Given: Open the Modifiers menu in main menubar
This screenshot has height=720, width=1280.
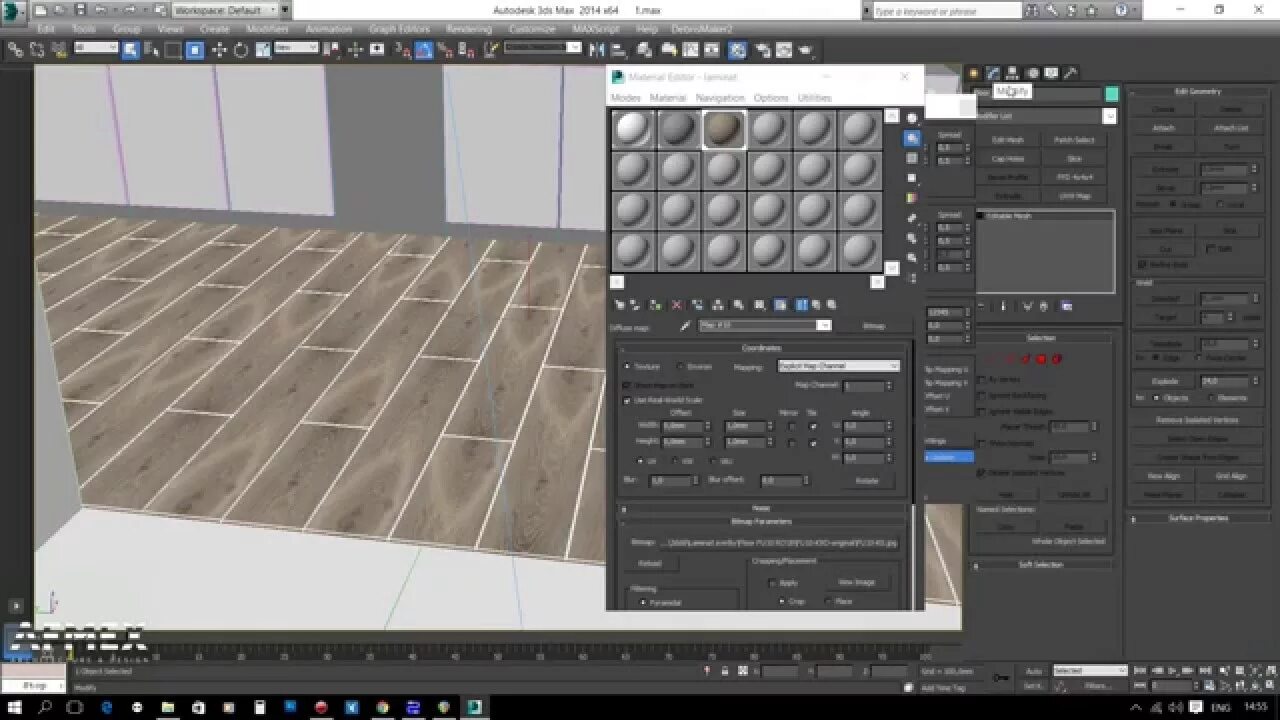Looking at the screenshot, I should [267, 30].
